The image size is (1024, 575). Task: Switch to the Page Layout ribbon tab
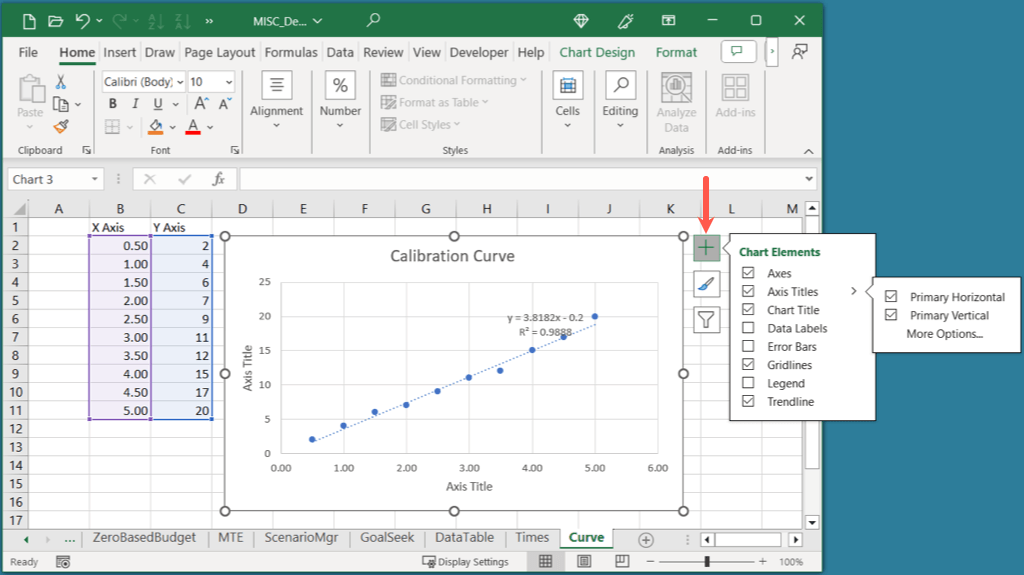220,53
